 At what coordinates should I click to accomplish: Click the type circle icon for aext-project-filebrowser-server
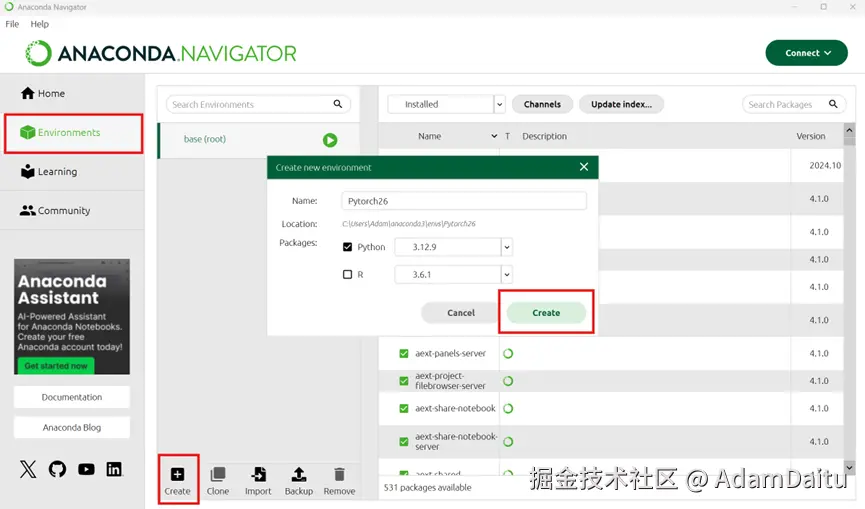[508, 381]
